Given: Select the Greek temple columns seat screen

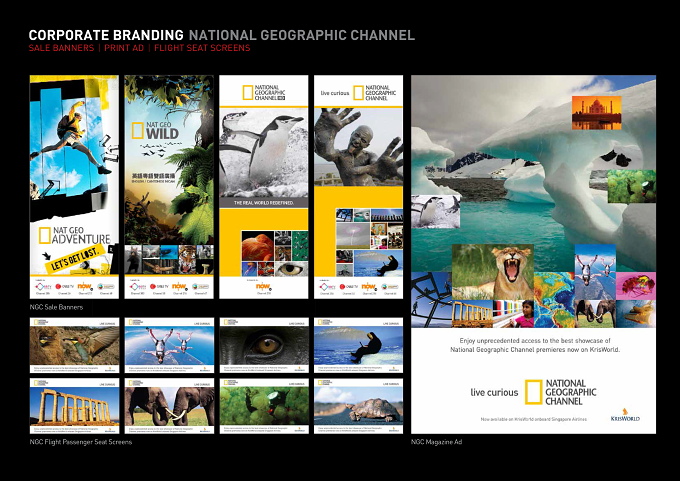Looking at the screenshot, I should (74, 406).
